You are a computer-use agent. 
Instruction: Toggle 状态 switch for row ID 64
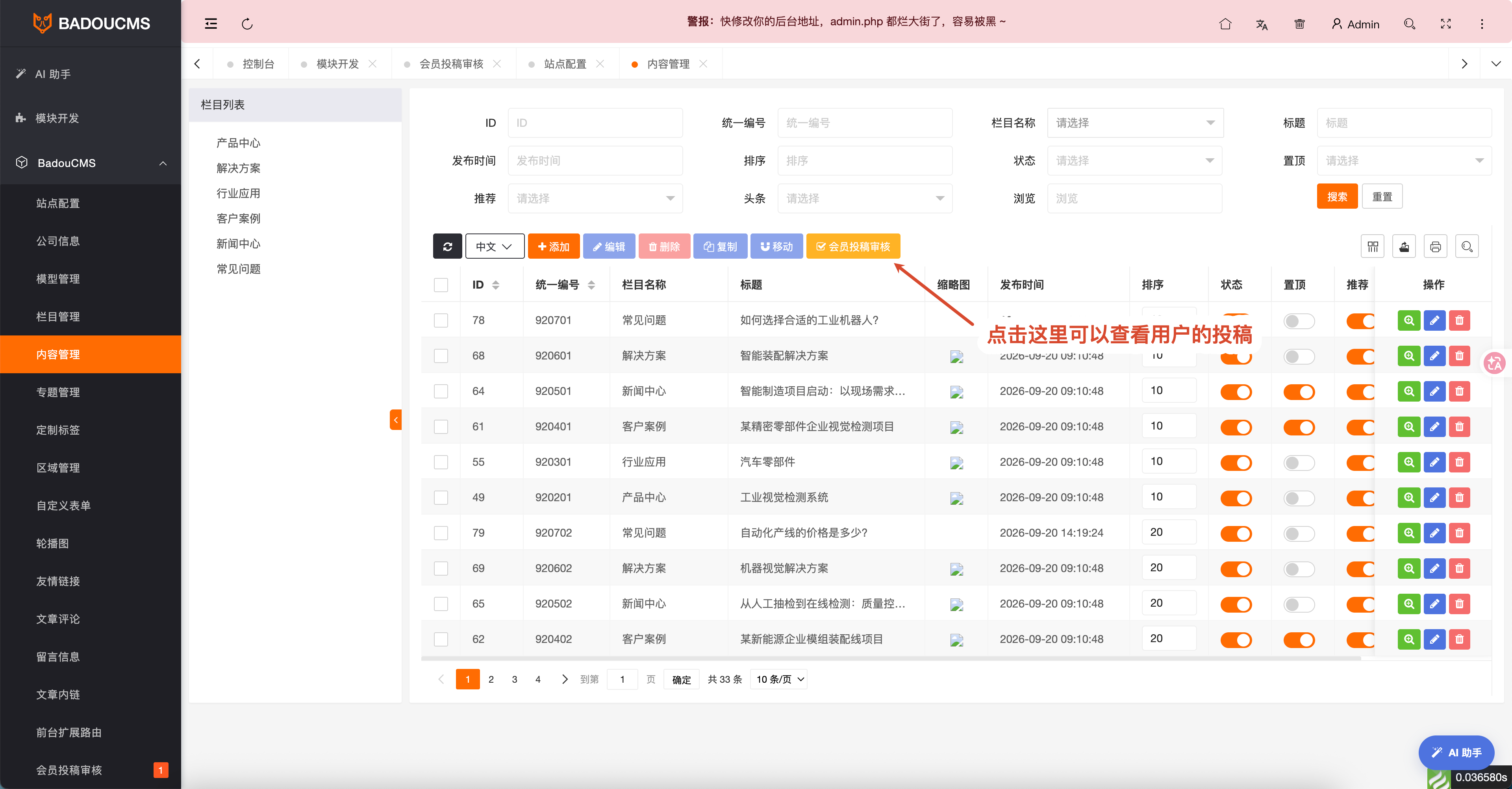1236,392
